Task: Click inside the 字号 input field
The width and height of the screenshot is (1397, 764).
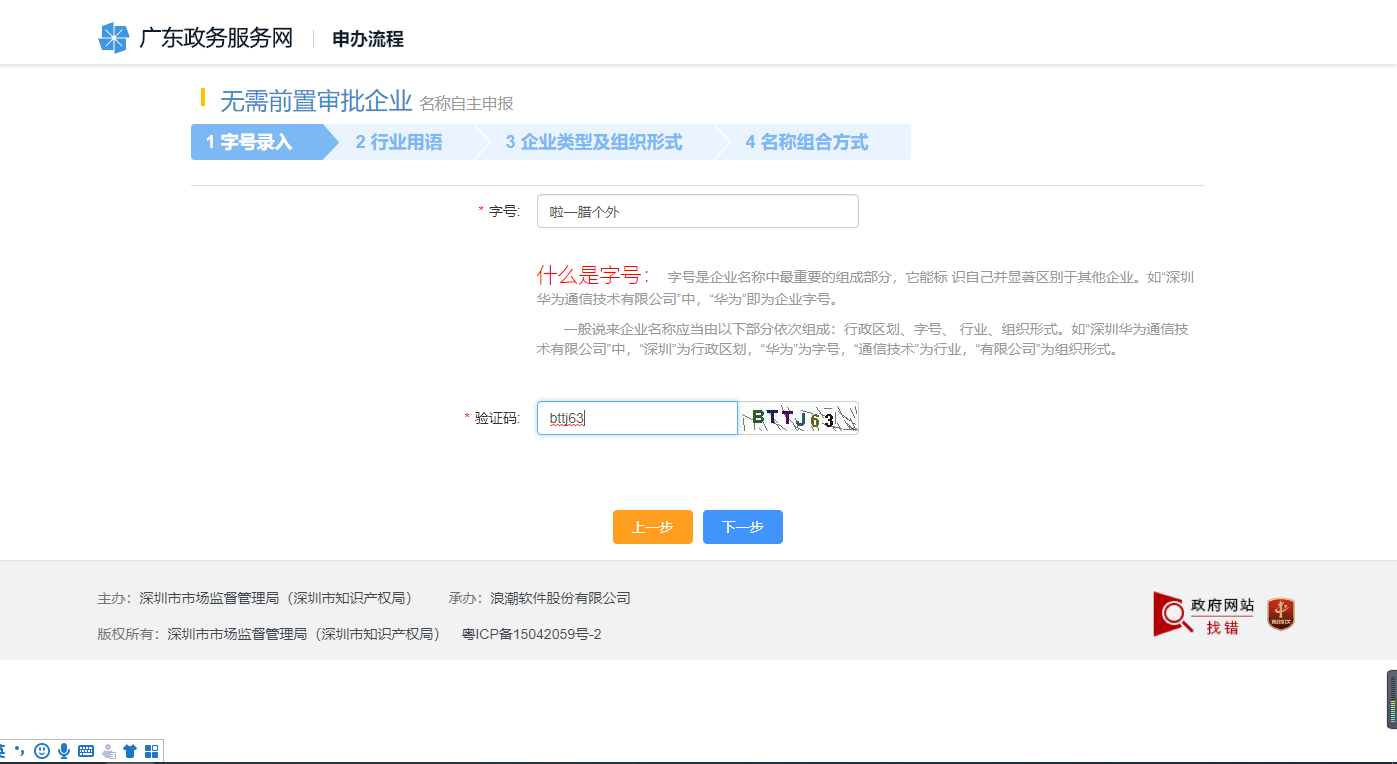Action: click(697, 211)
